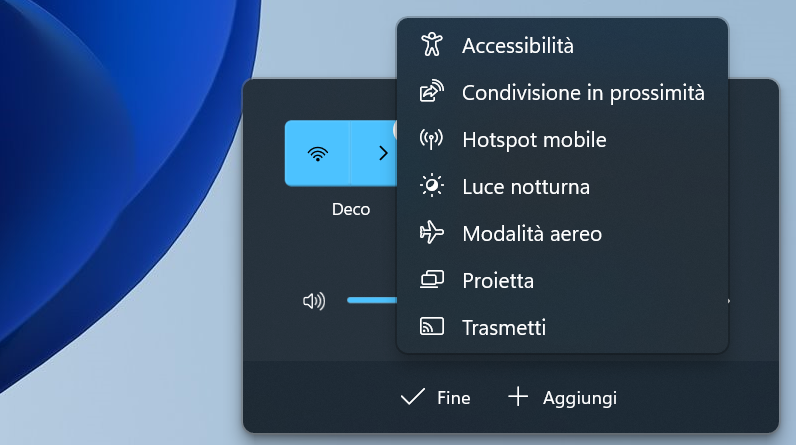The image size is (796, 445).
Task: Click the Luce notturna sun icon
Action: coord(431,186)
